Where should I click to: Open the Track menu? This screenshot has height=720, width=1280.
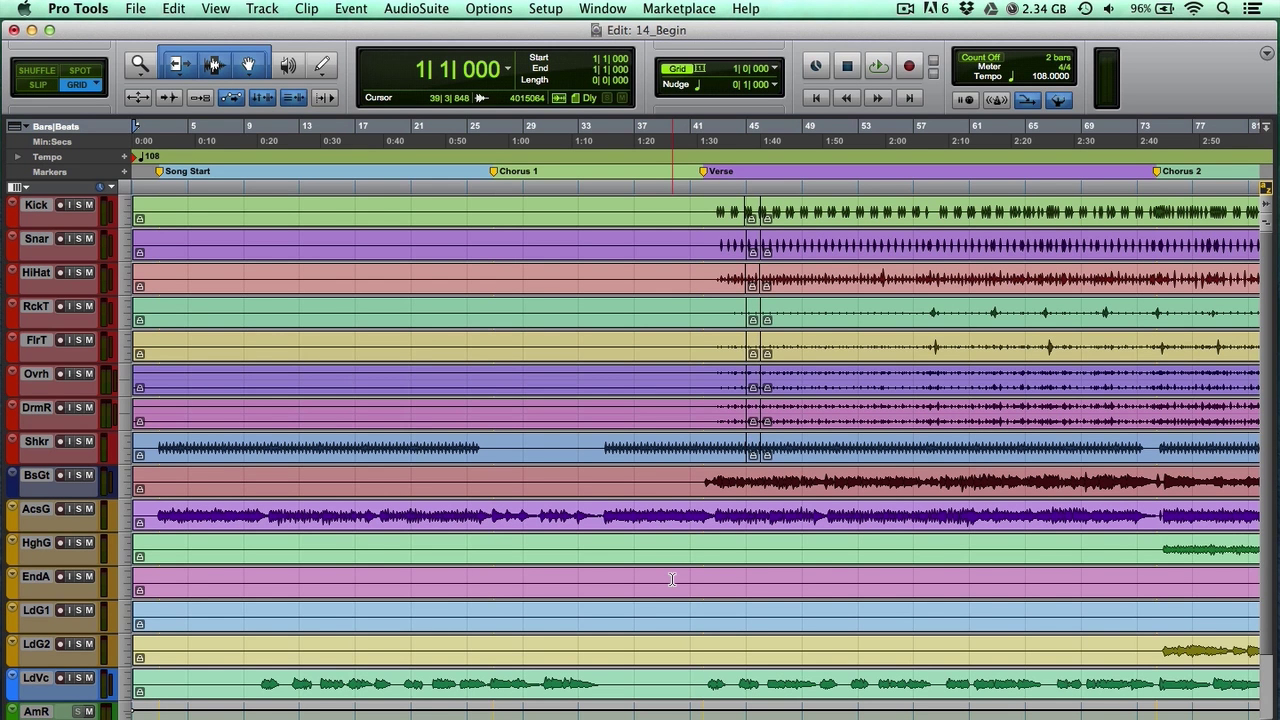(262, 9)
